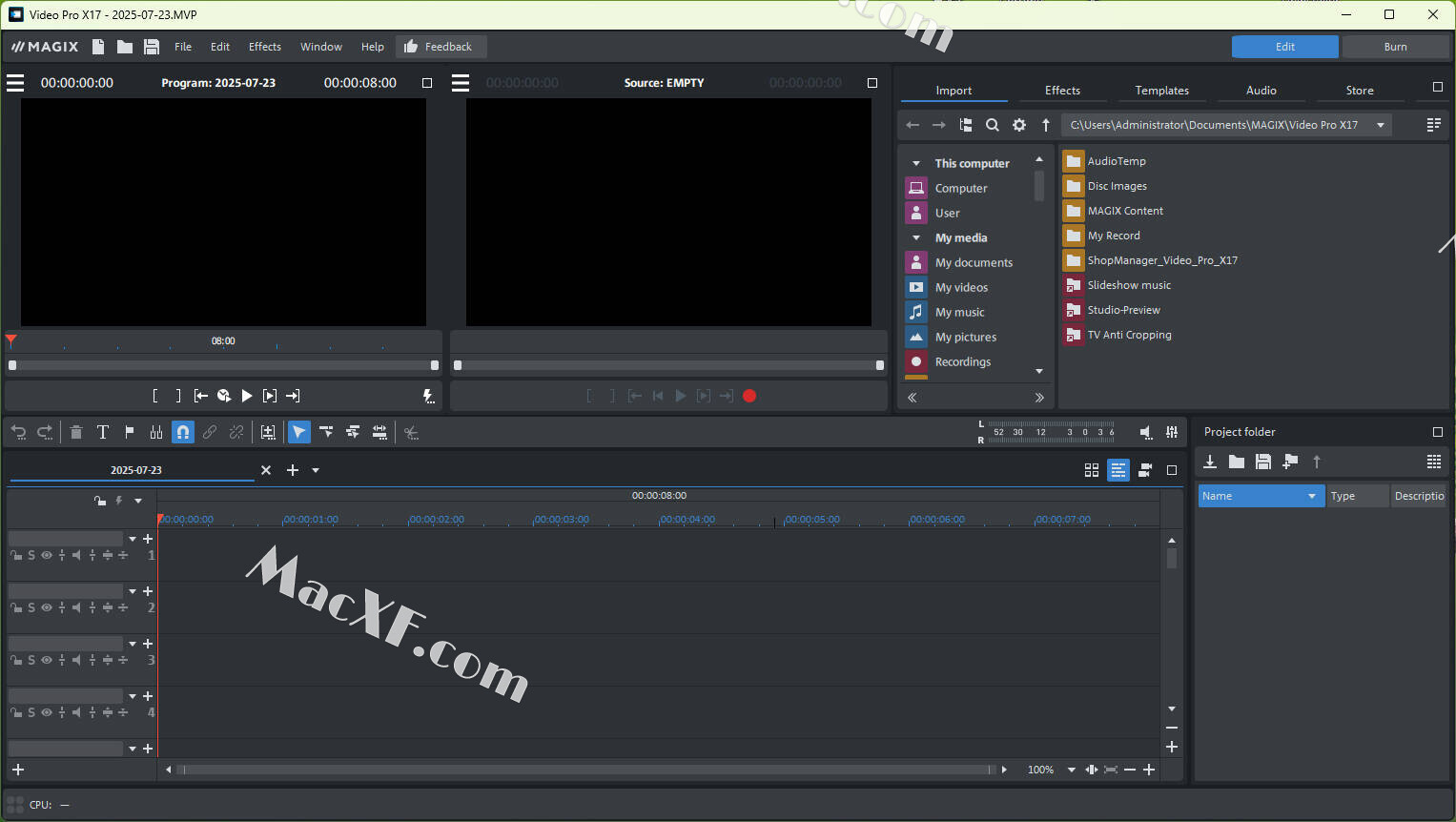Open the audio mixer icon beside level meter
1456x822 pixels.
point(1172,432)
